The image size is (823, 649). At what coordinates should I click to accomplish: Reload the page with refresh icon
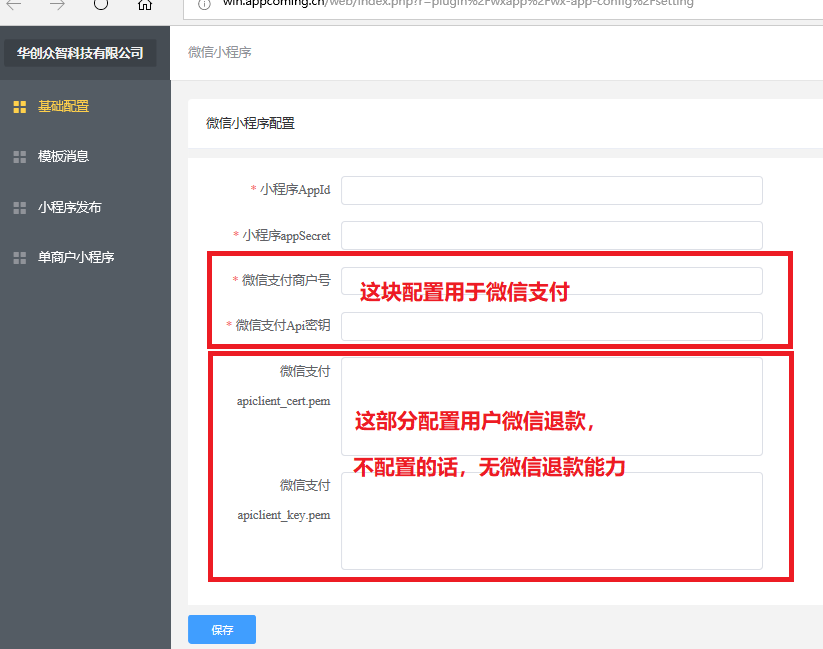pos(101,4)
